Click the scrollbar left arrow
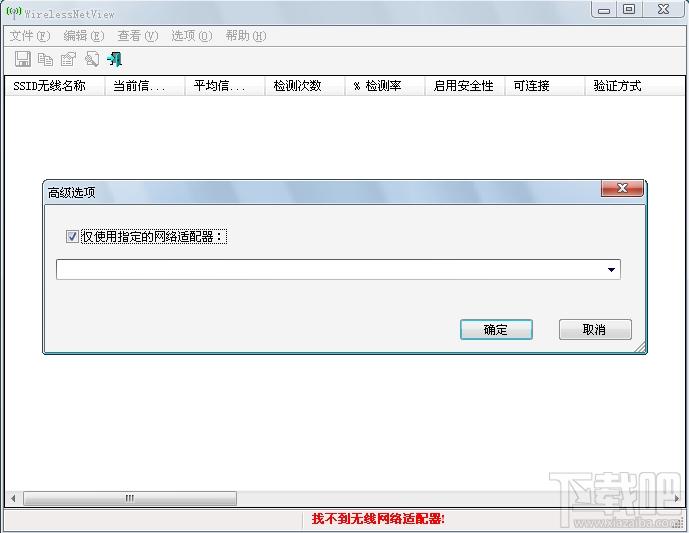 click(13, 498)
